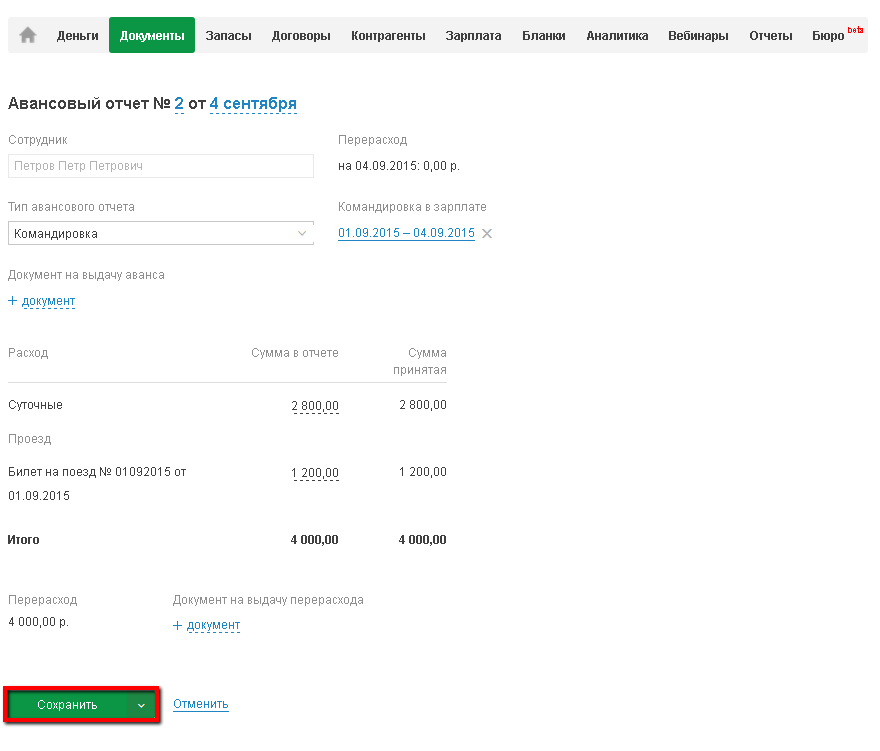Select the Билет на поезд № 01092015 row
The height and width of the screenshot is (751, 880).
click(x=97, y=484)
